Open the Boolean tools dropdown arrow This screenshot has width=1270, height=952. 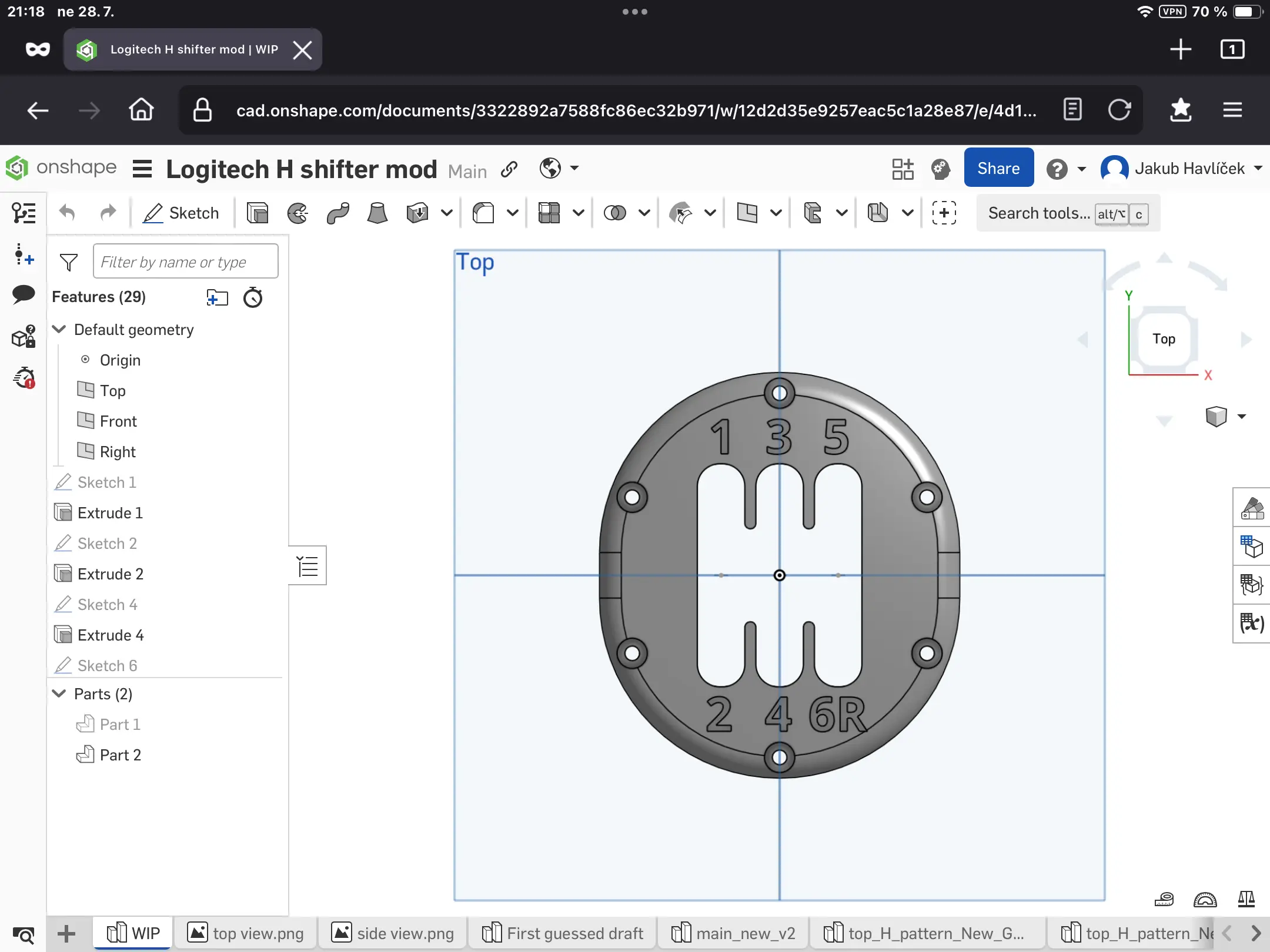pos(644,213)
